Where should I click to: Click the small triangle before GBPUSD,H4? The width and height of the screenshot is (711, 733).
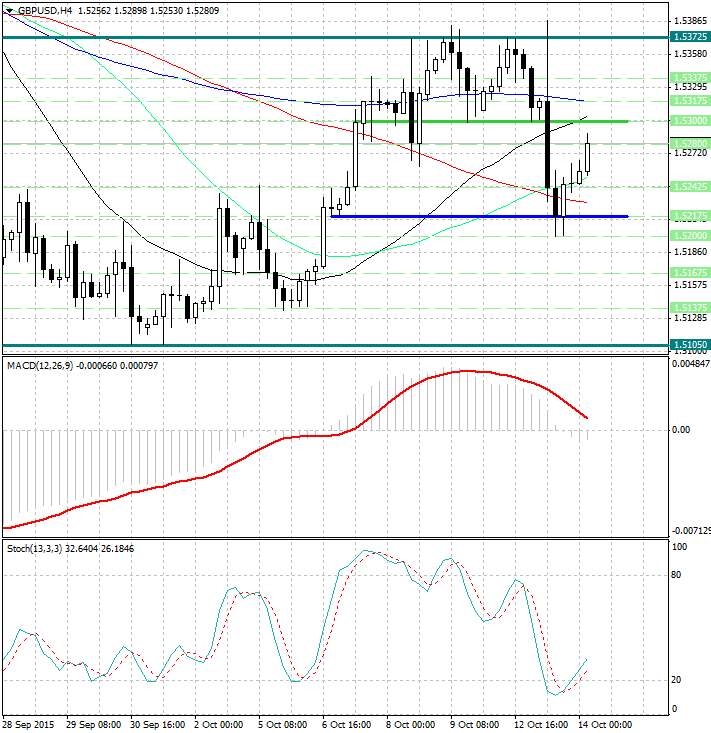pyautogui.click(x=9, y=11)
